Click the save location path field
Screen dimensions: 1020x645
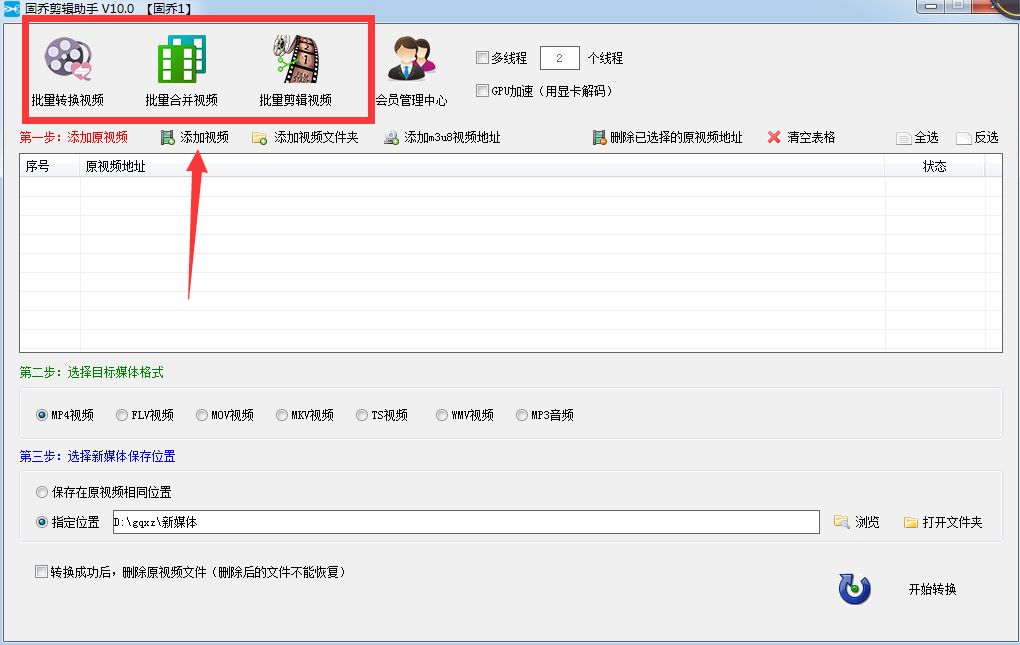(464, 522)
